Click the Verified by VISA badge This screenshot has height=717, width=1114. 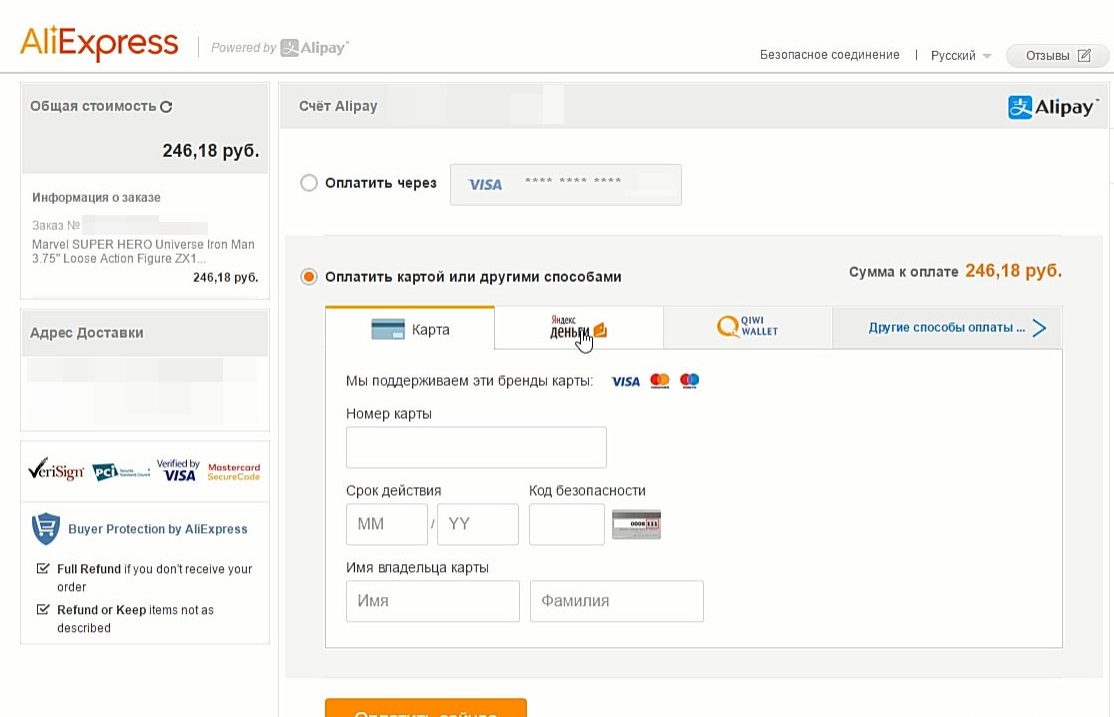click(178, 470)
